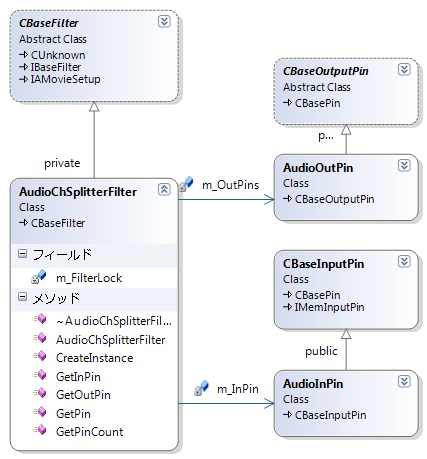
Task: Click the CreateInstance method icon
Action: (x=40, y=356)
